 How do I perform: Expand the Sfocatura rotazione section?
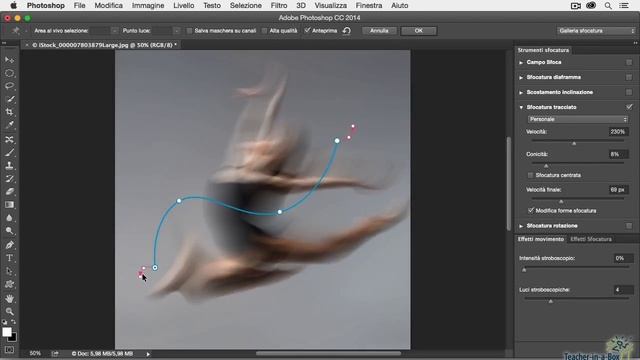point(521,226)
